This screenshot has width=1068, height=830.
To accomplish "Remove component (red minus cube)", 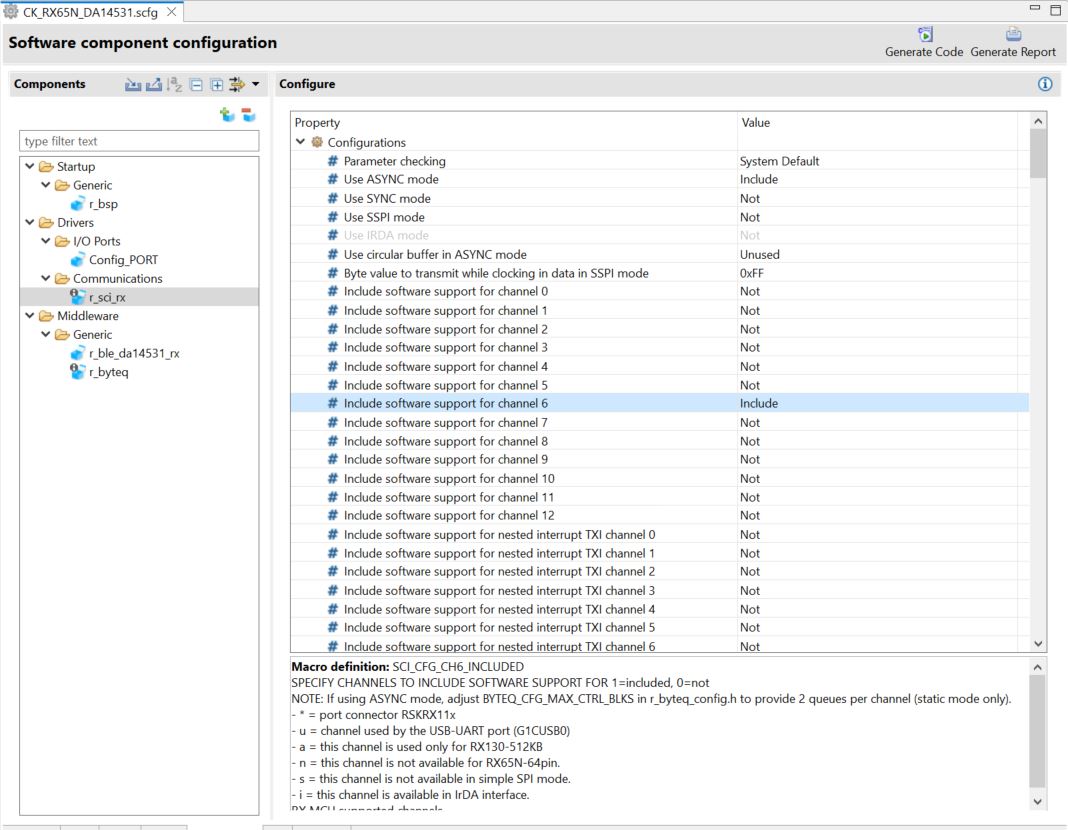I will 249,114.
